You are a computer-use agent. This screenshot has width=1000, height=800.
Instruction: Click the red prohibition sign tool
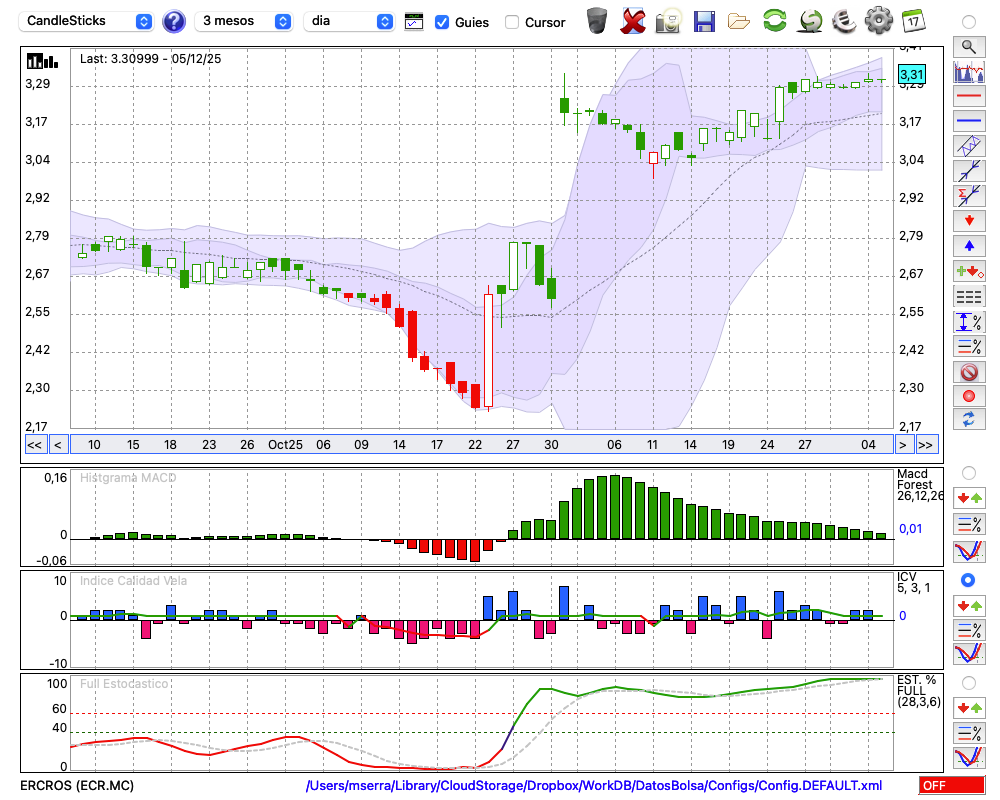click(x=968, y=372)
